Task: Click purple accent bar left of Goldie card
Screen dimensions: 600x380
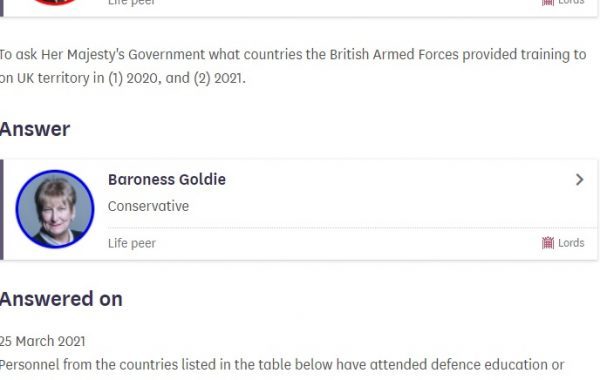Action: [x=2, y=210]
